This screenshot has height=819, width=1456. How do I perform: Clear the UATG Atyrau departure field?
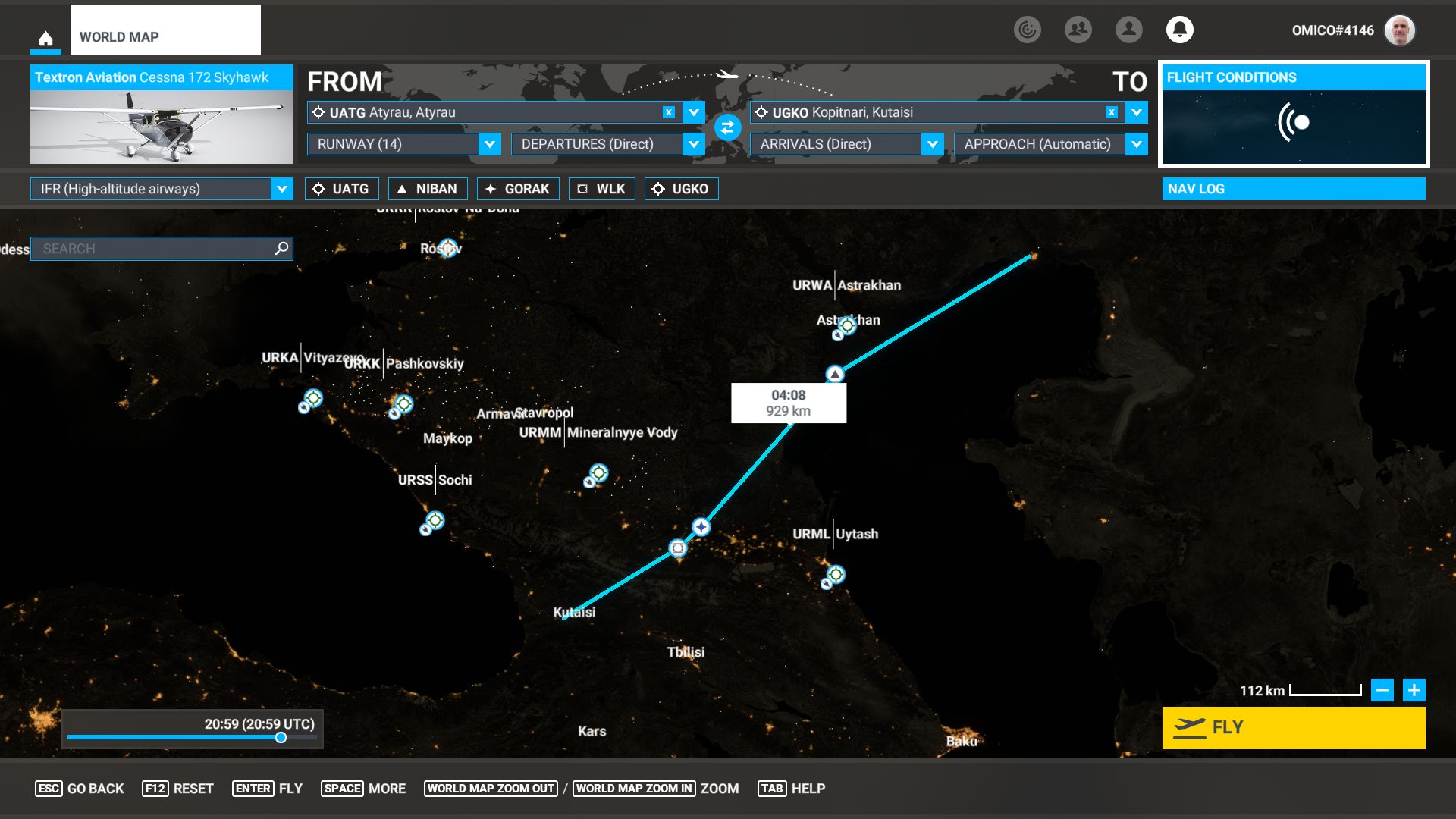tap(668, 112)
